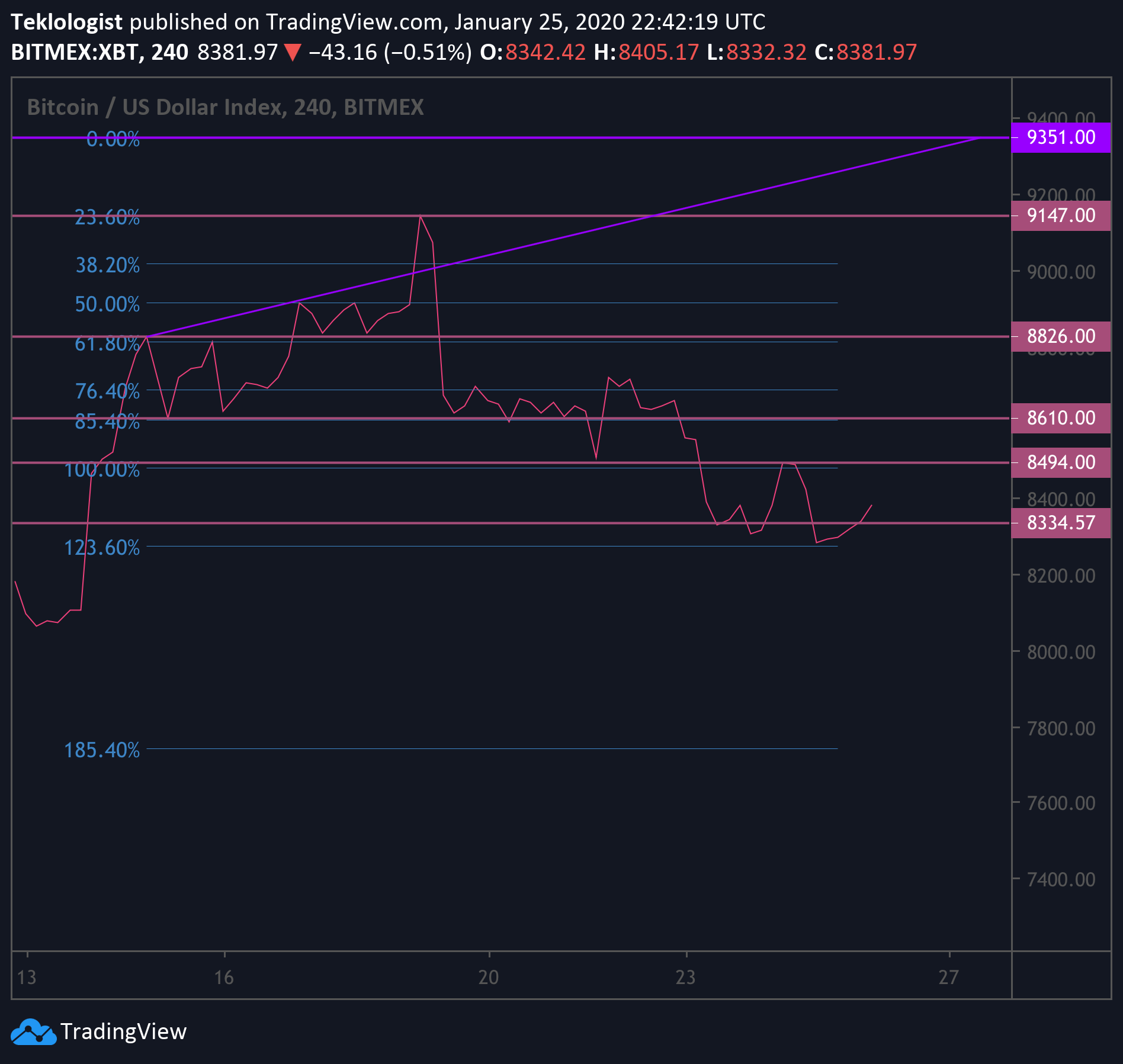
Task: Click the 7800.00 price axis tick
Action: tap(1061, 728)
